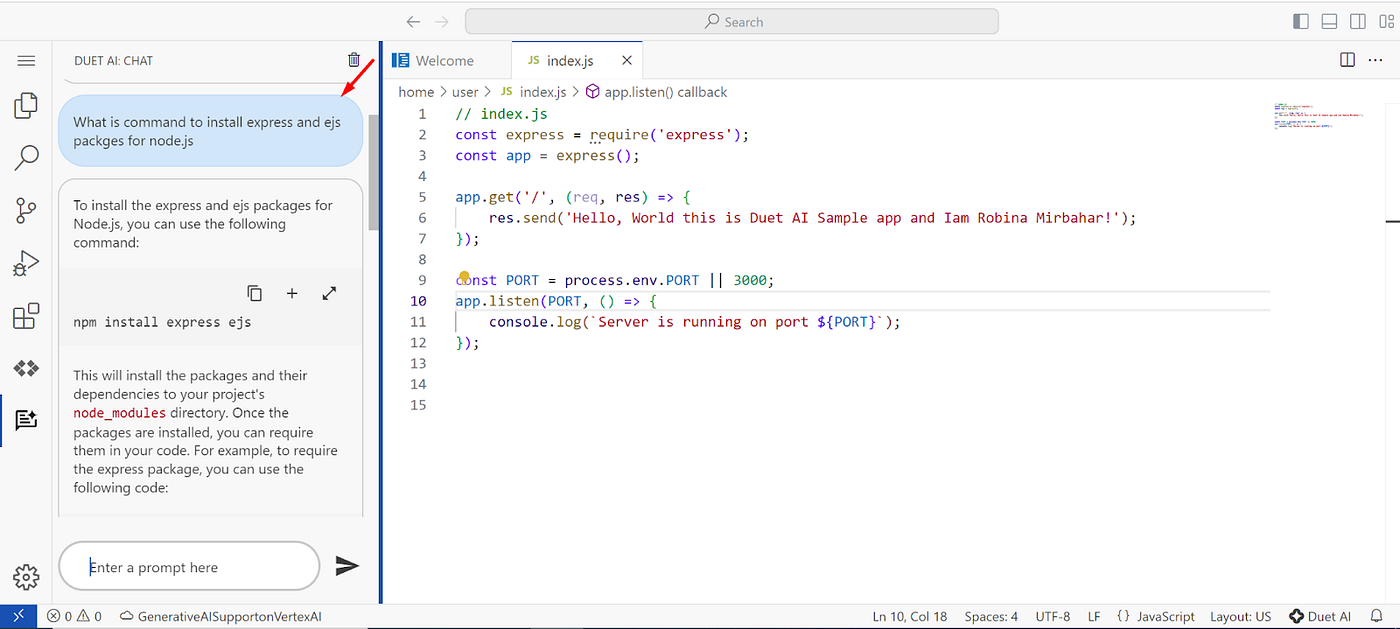This screenshot has height=629, width=1400.
Task: Open the Search view in activity bar
Action: point(26,157)
